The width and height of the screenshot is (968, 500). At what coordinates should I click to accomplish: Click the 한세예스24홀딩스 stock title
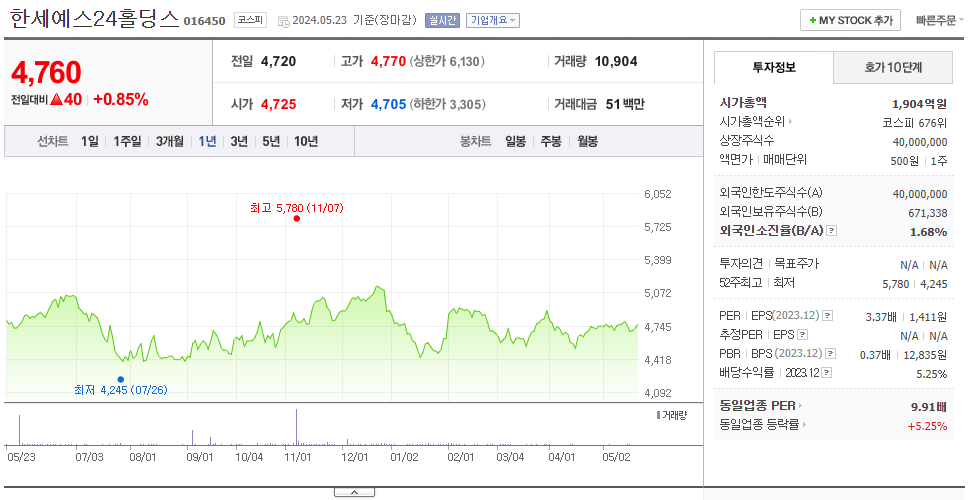pyautogui.click(x=94, y=19)
